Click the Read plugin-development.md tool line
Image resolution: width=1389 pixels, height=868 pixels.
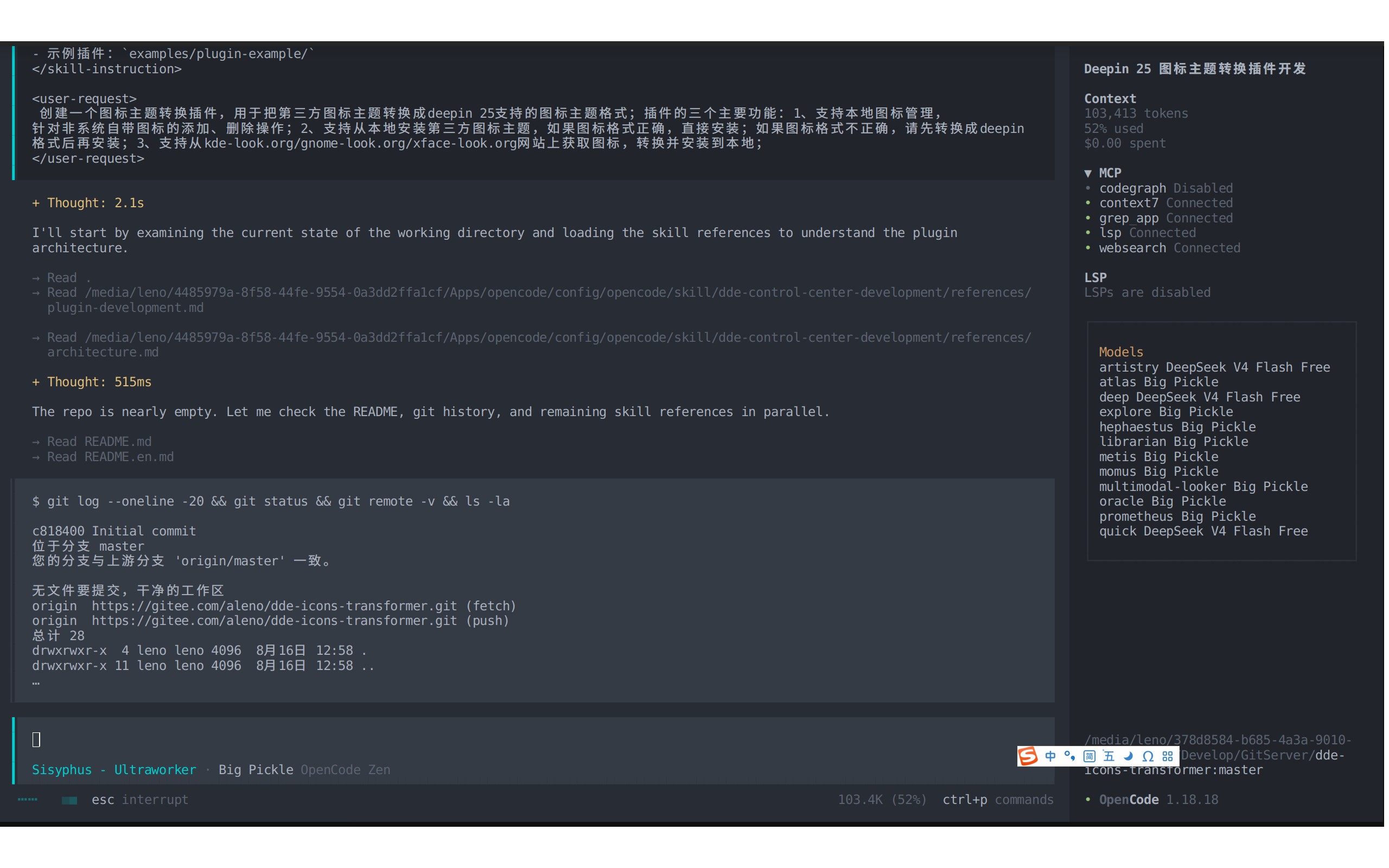point(532,300)
